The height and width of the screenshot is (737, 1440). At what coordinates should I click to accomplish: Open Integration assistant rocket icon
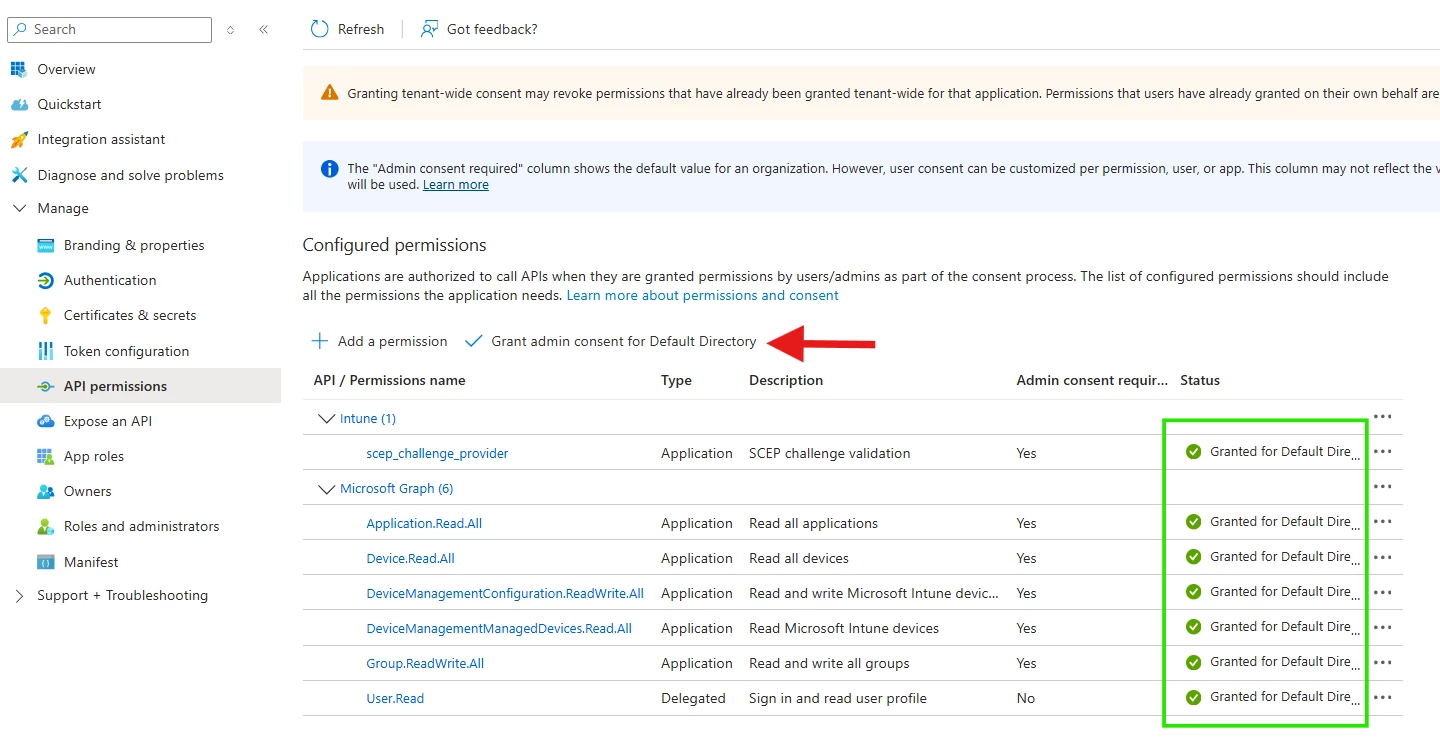coord(19,140)
